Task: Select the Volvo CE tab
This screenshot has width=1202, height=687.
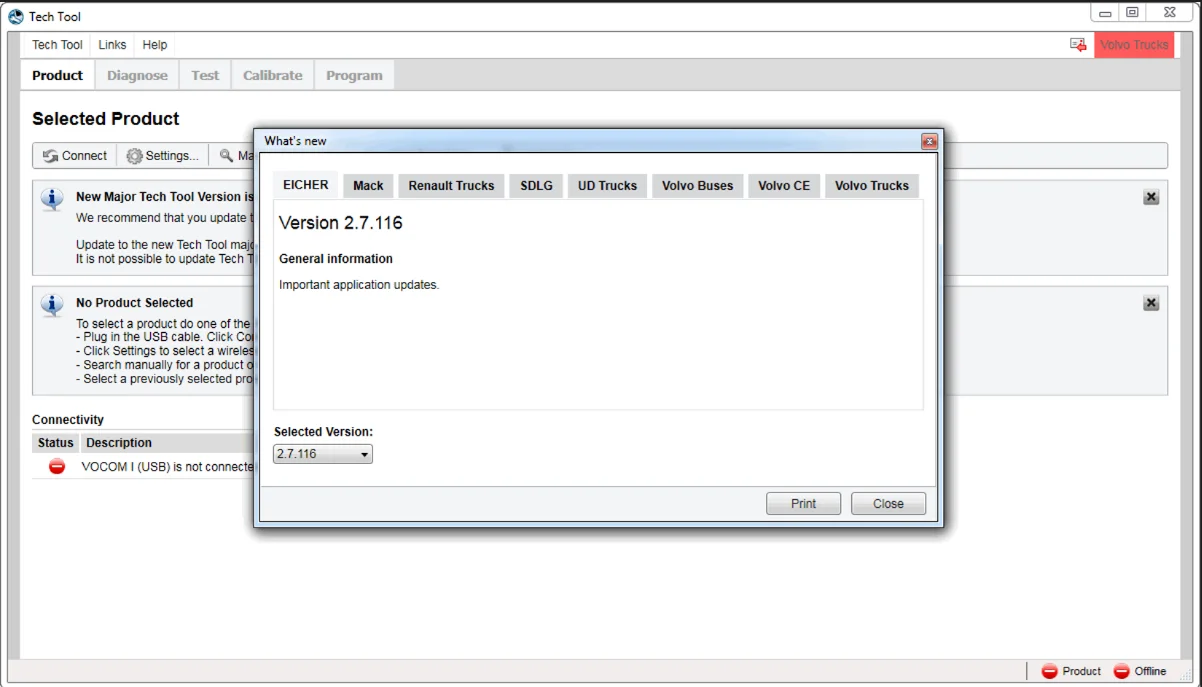Action: coord(784,186)
